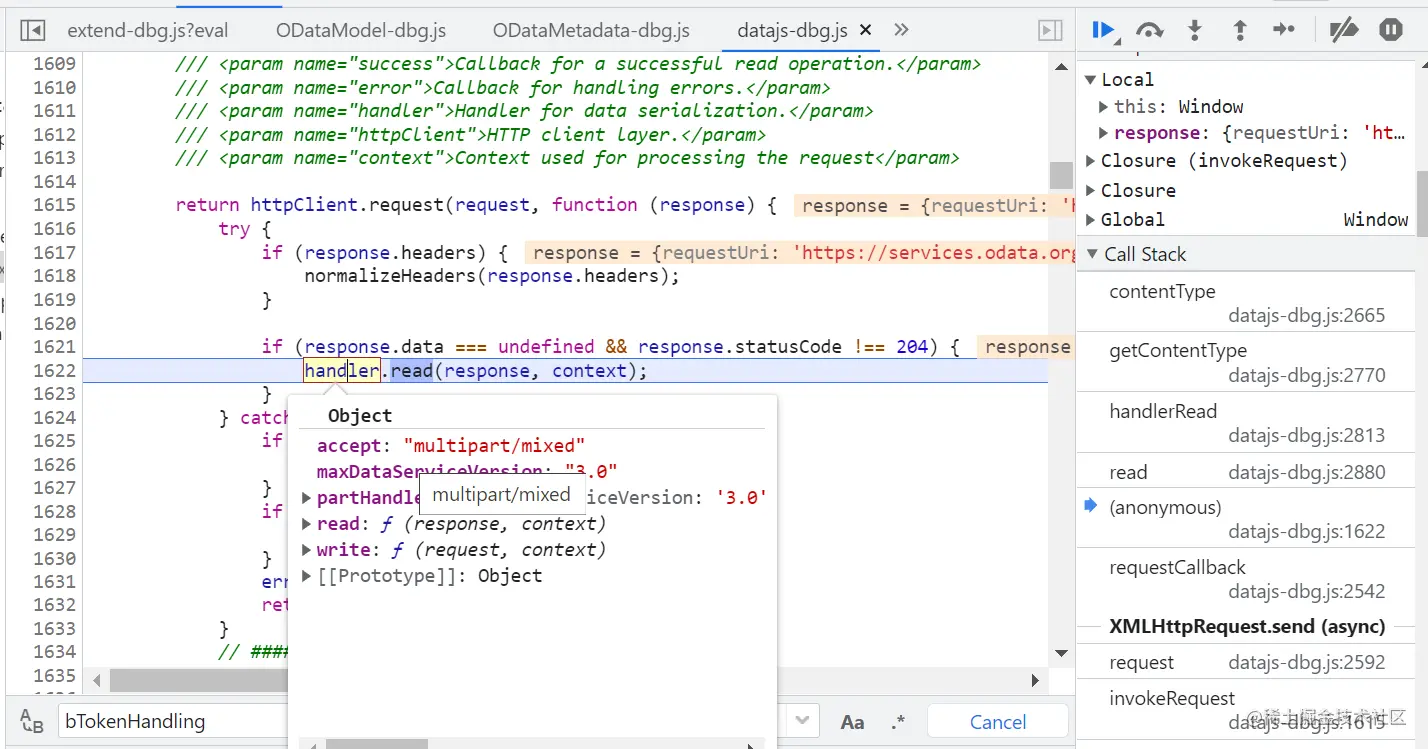Select the invokeRequest call stack frame

pos(1246,710)
